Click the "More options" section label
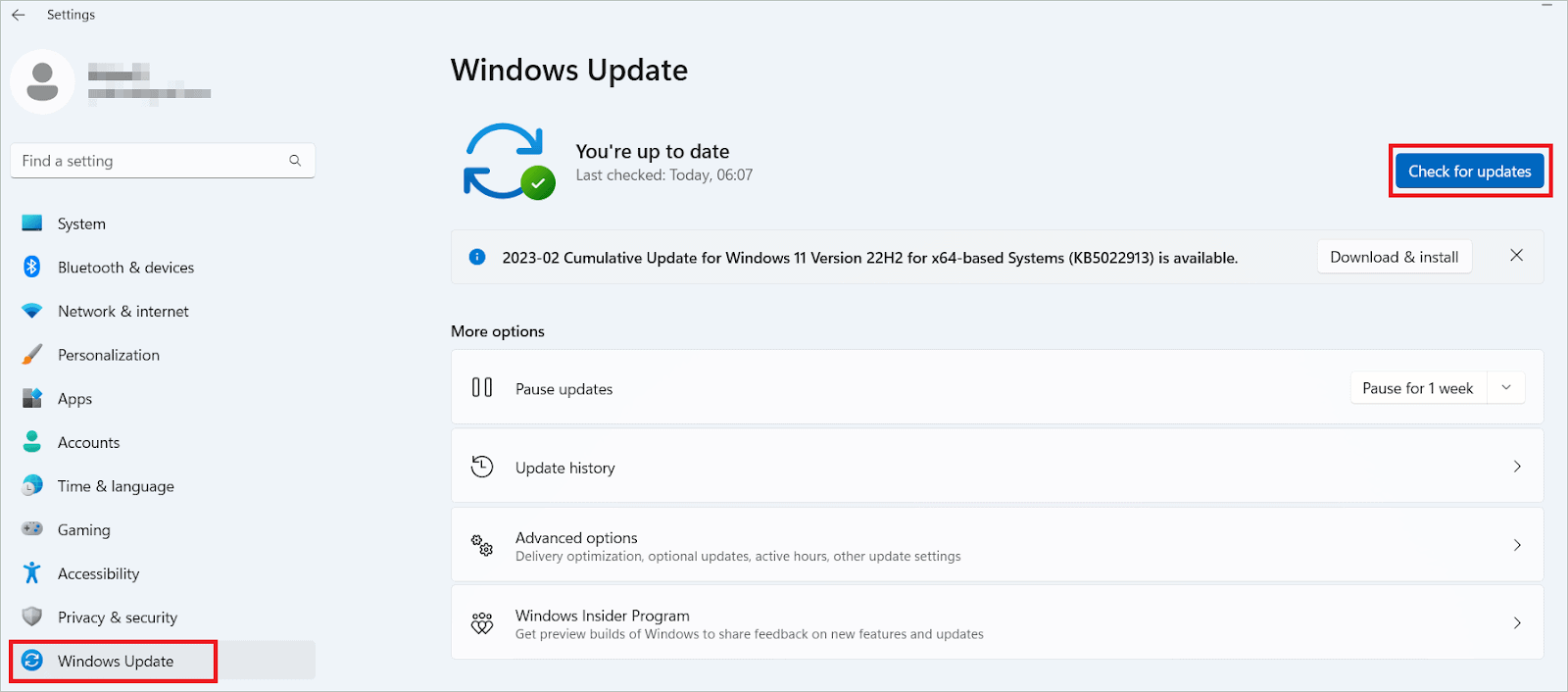The image size is (1568, 692). (x=498, y=331)
